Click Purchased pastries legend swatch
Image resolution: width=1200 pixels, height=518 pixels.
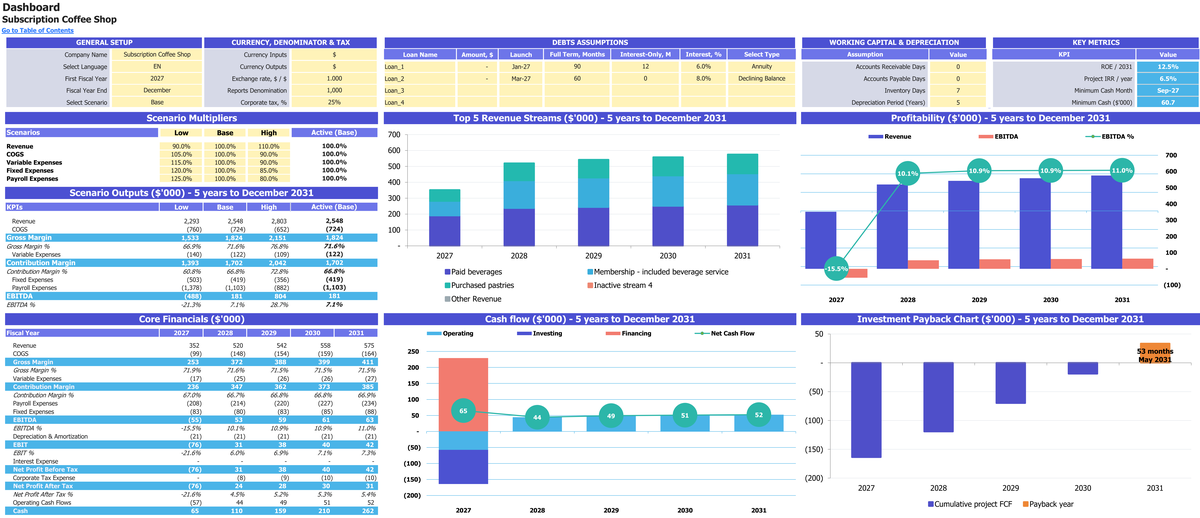pos(447,285)
